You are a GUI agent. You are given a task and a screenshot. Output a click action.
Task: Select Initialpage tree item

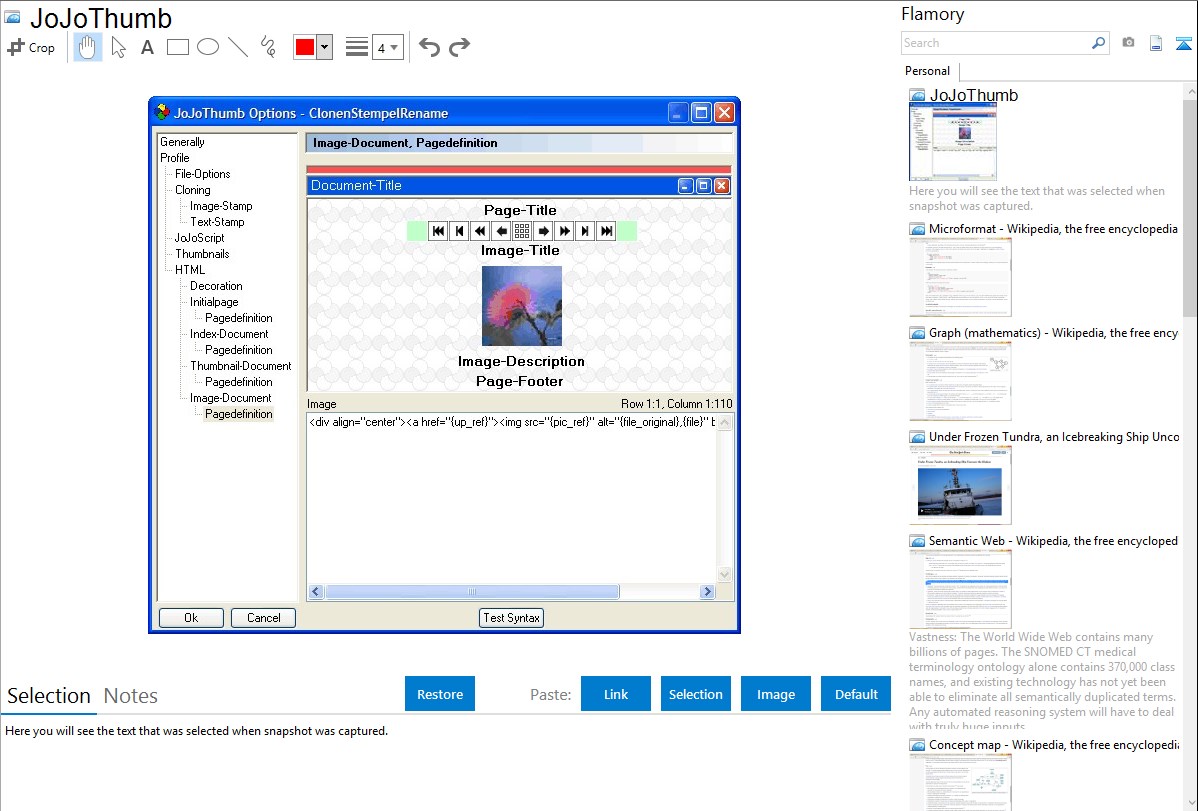[214, 302]
